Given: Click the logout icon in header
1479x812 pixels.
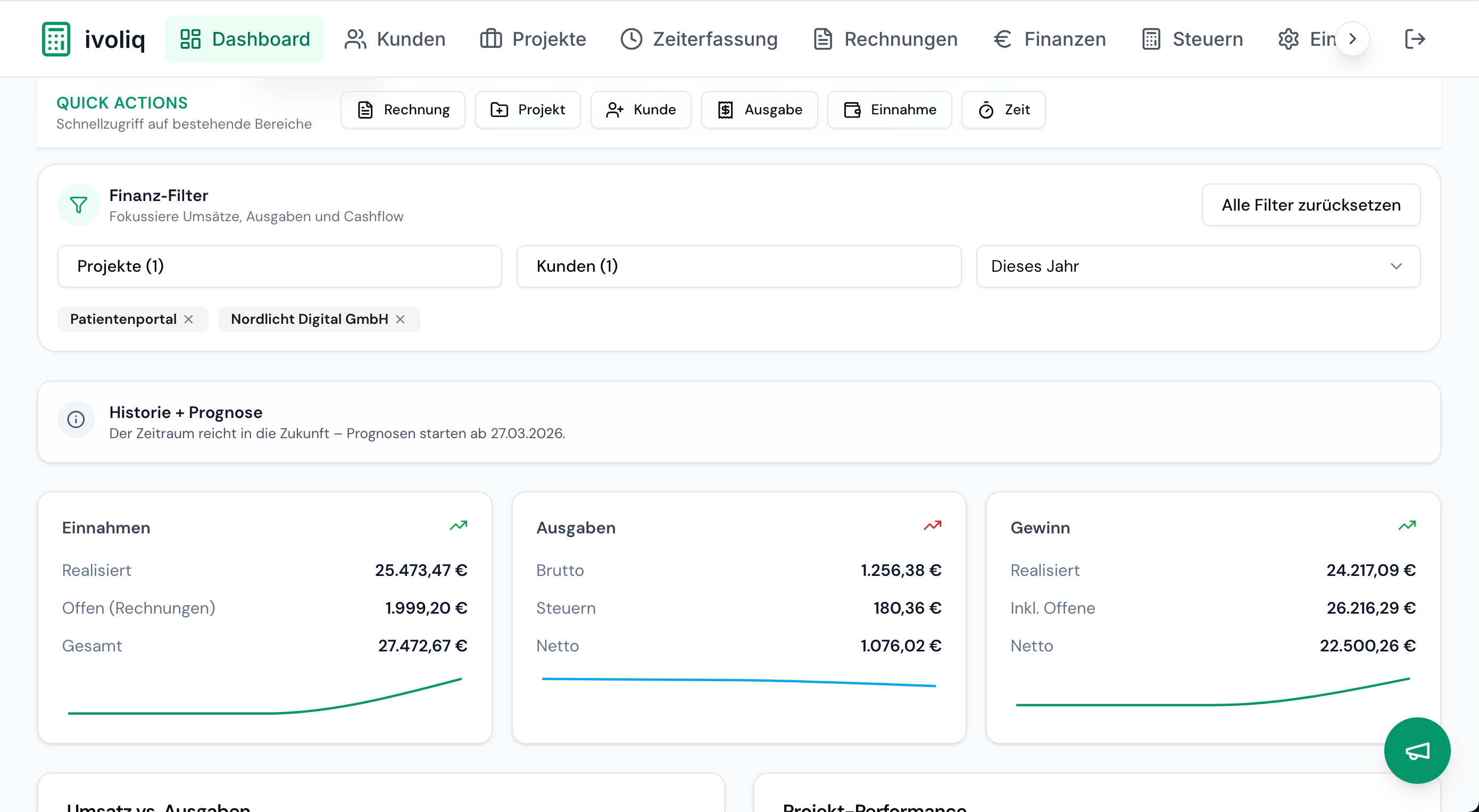Looking at the screenshot, I should tap(1415, 39).
